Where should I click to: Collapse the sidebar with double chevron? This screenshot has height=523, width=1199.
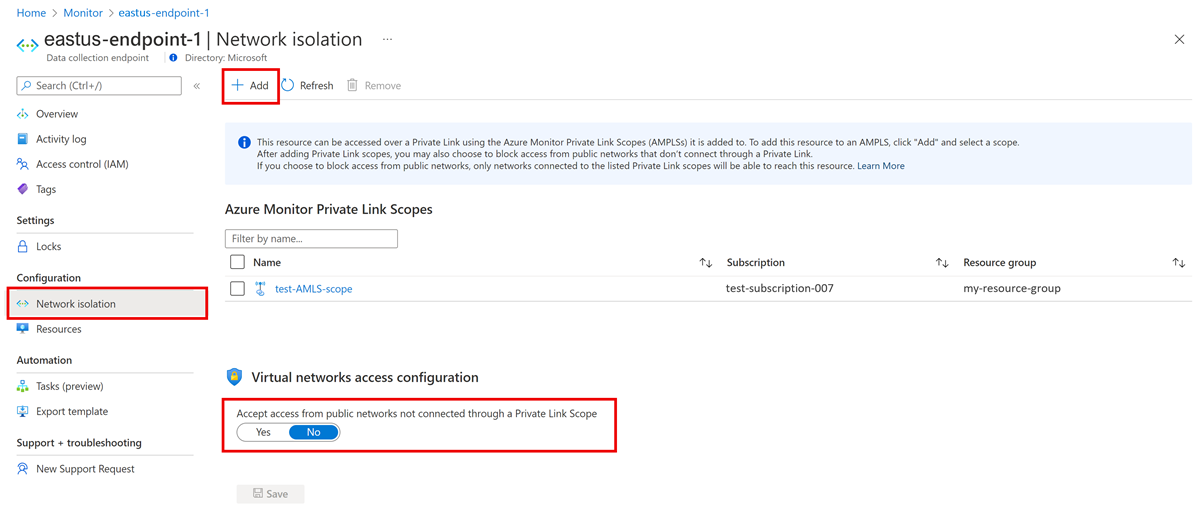(x=197, y=86)
